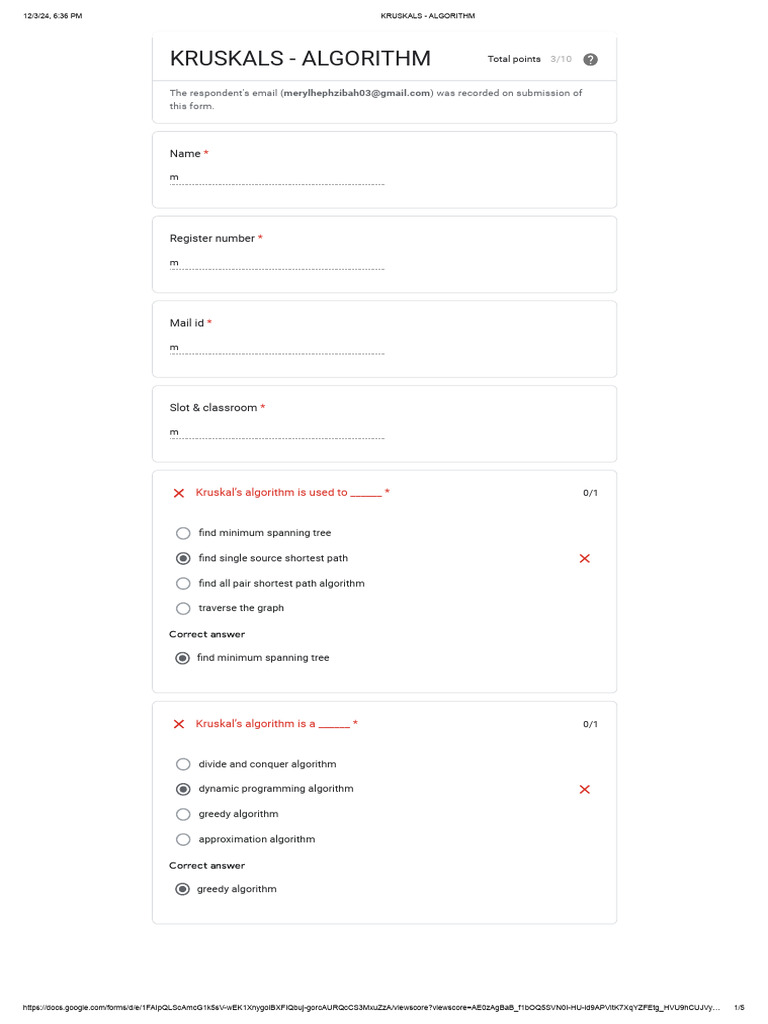Click the Mail id text field
Image resolution: width=768 pixels, height=1024 pixels.
(x=277, y=348)
